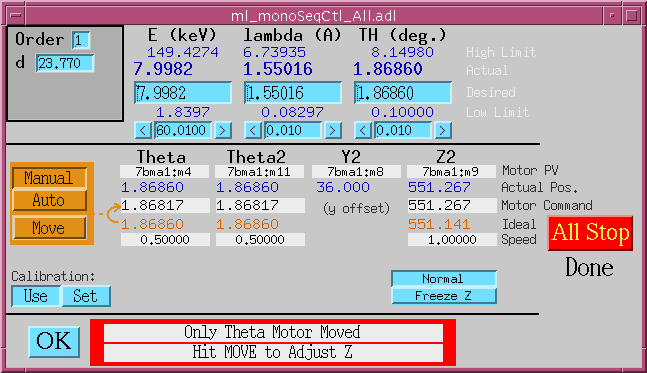Image resolution: width=647 pixels, height=373 pixels.
Task: Click Set under Calibration
Action: click(x=86, y=296)
